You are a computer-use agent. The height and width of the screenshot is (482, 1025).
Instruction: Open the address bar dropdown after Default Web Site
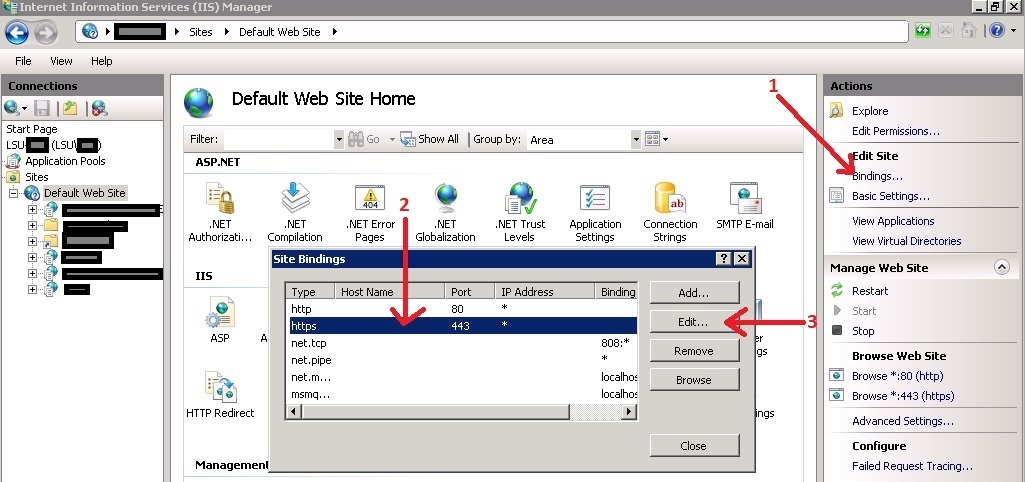point(334,31)
